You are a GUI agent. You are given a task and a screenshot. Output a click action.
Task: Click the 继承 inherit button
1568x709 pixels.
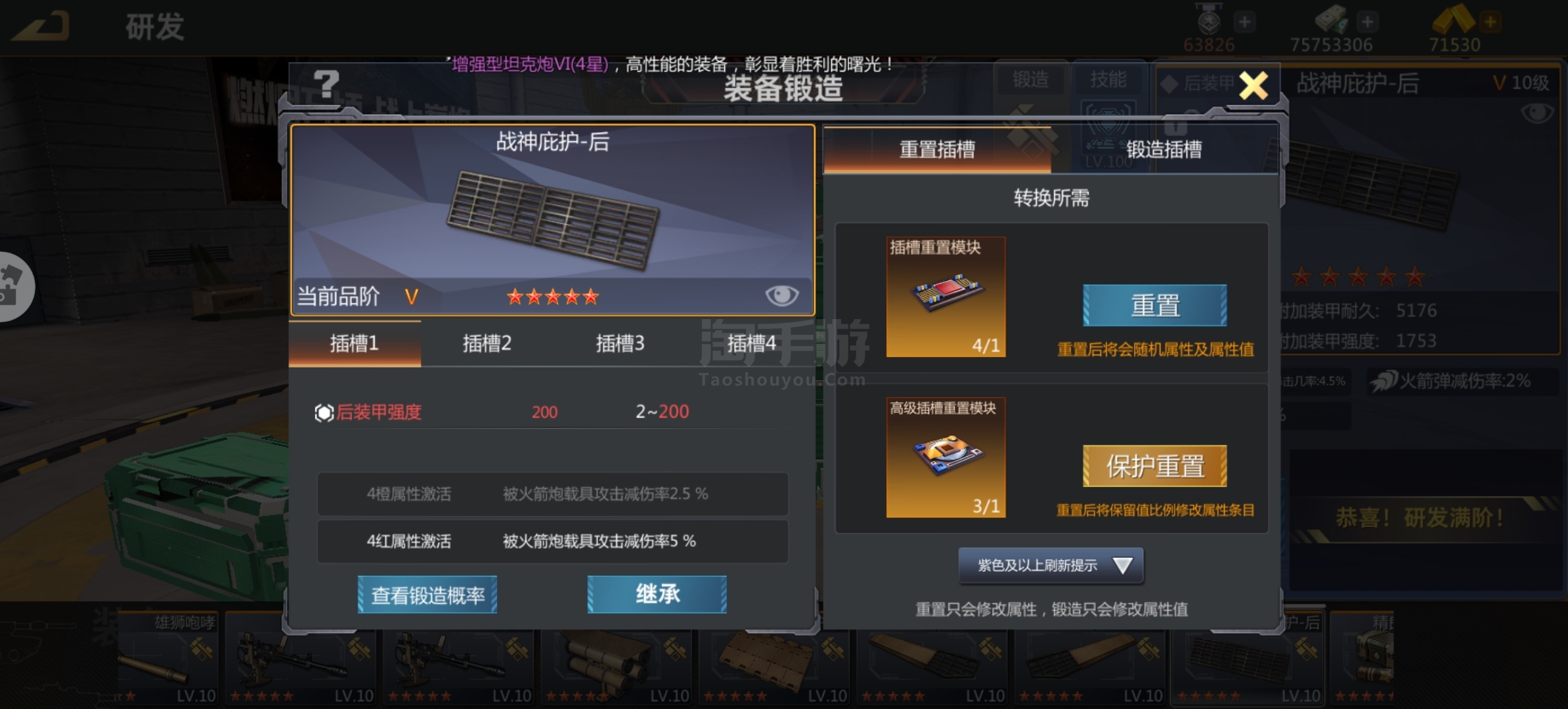[x=657, y=595]
